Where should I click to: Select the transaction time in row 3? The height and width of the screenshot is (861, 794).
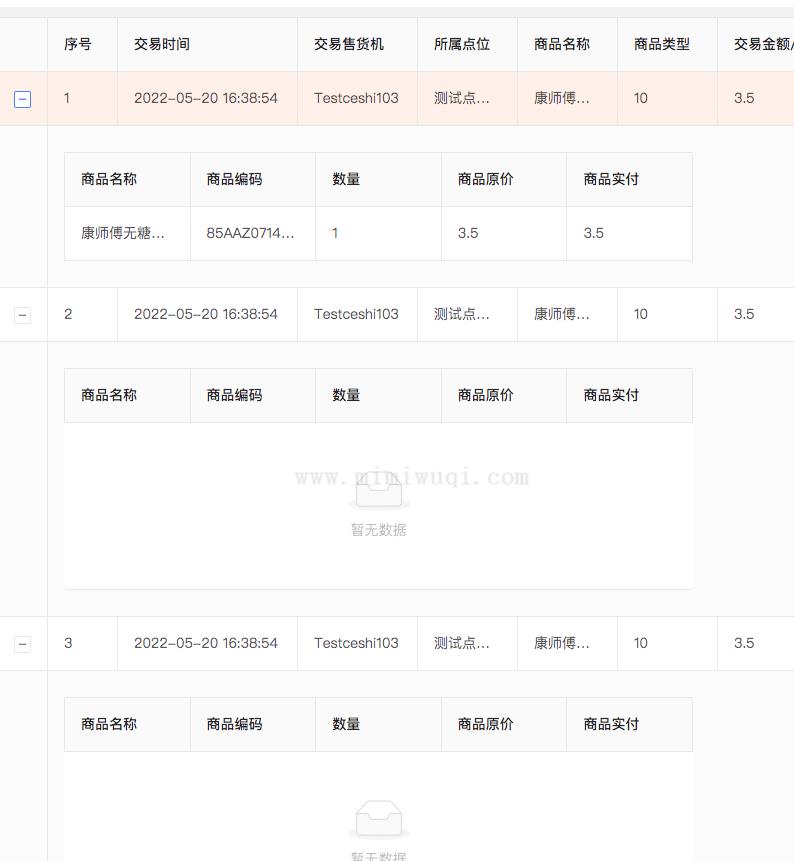pos(206,643)
